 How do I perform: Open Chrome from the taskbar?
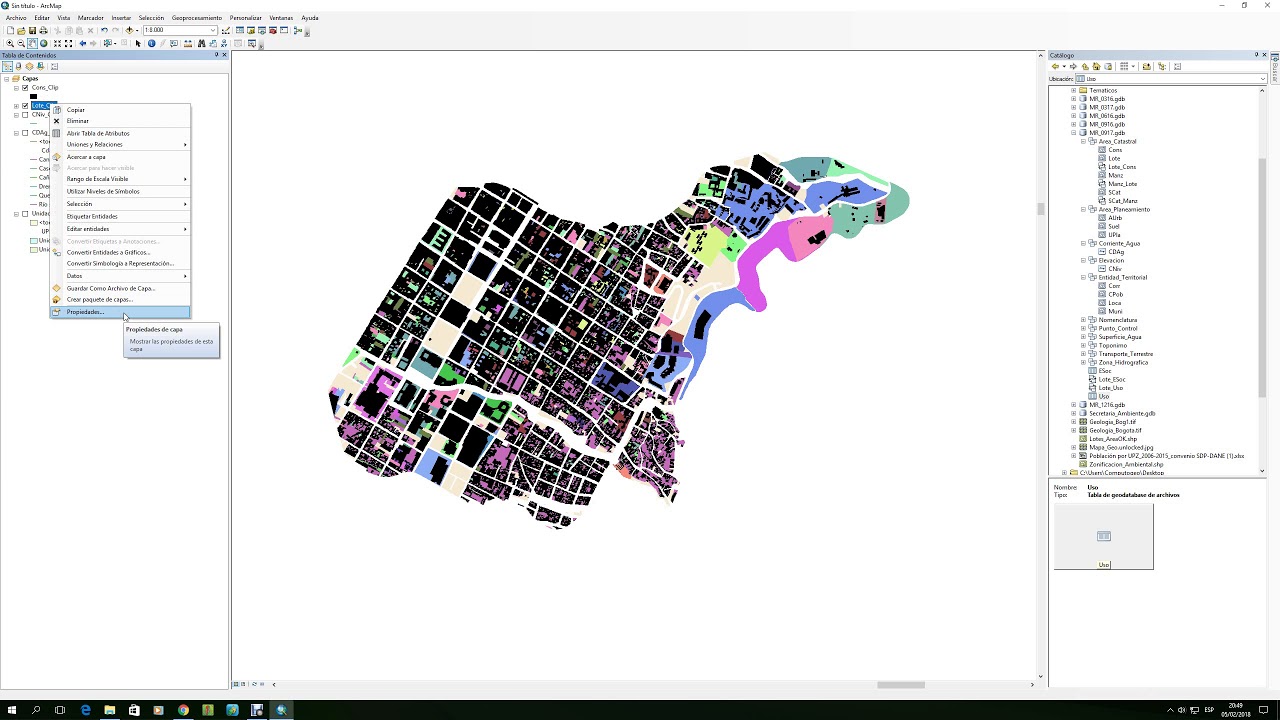[183, 710]
